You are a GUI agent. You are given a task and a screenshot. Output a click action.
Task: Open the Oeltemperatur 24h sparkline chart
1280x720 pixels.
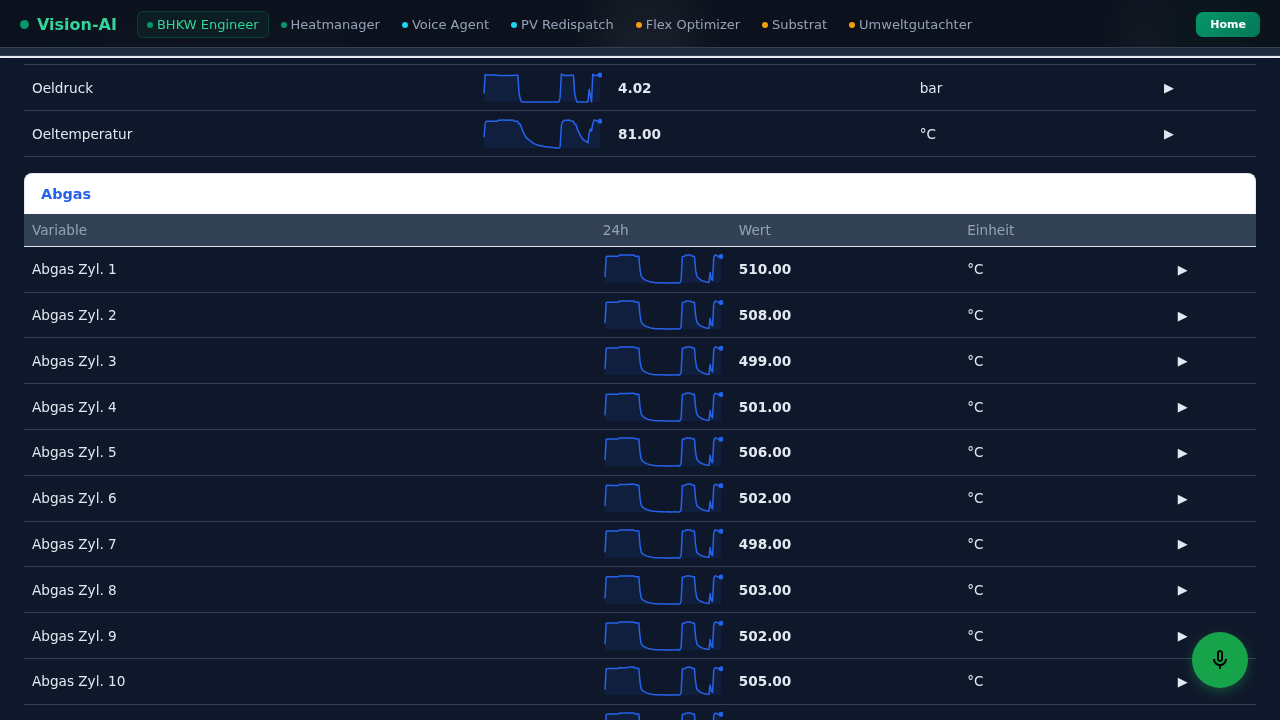pyautogui.click(x=542, y=134)
